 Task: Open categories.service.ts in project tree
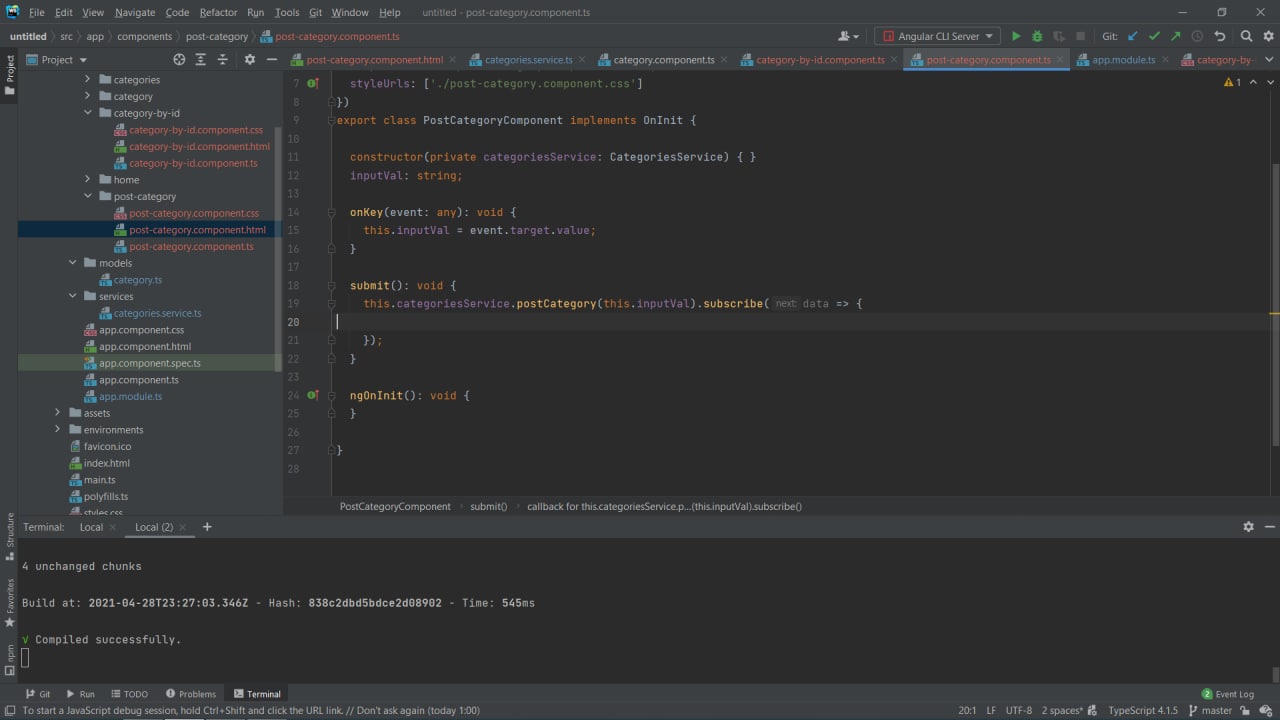tap(157, 313)
